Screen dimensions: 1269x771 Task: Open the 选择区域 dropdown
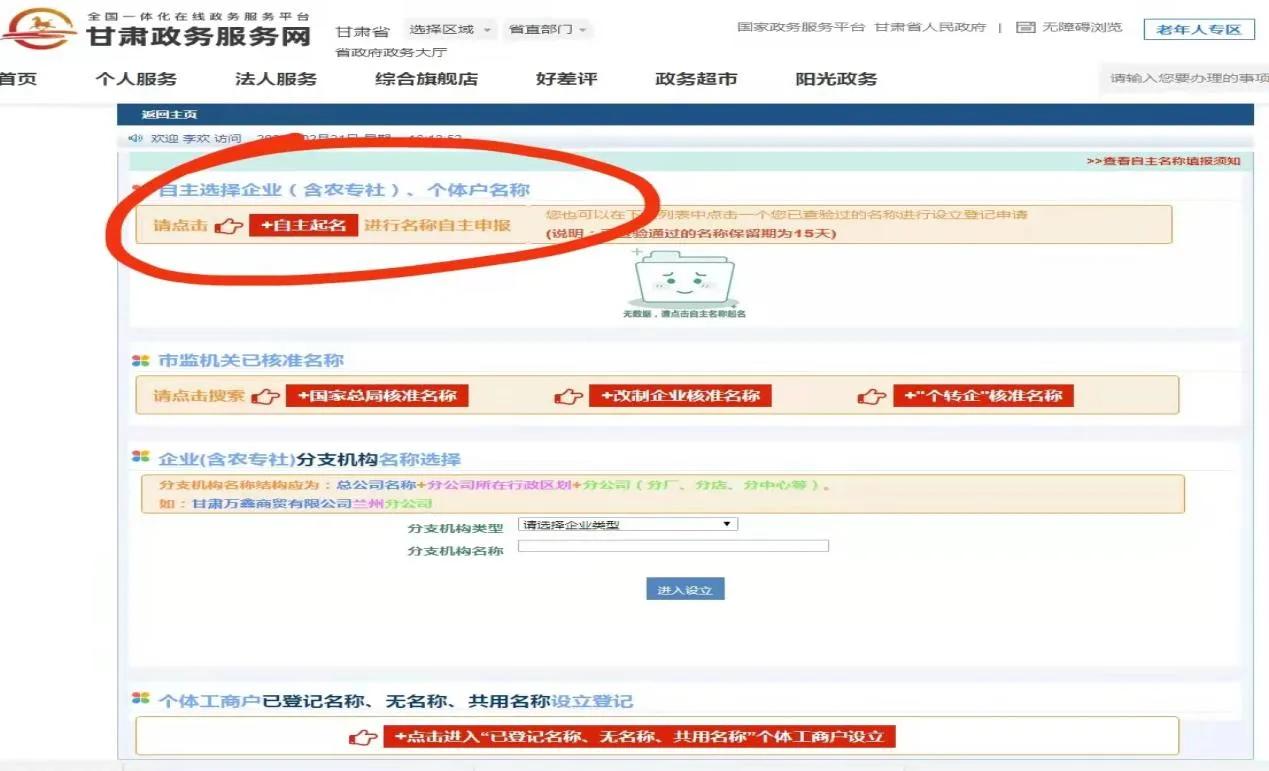coord(444,28)
